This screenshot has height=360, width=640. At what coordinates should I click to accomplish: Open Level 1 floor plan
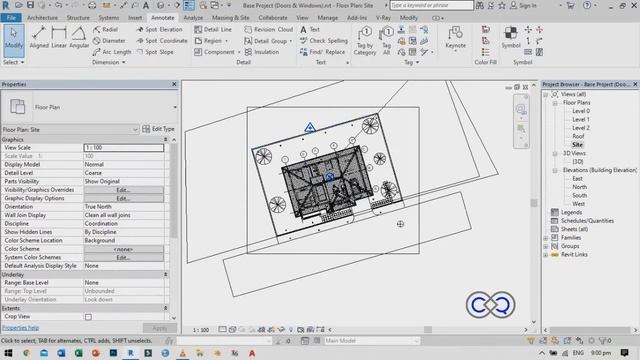(x=580, y=120)
